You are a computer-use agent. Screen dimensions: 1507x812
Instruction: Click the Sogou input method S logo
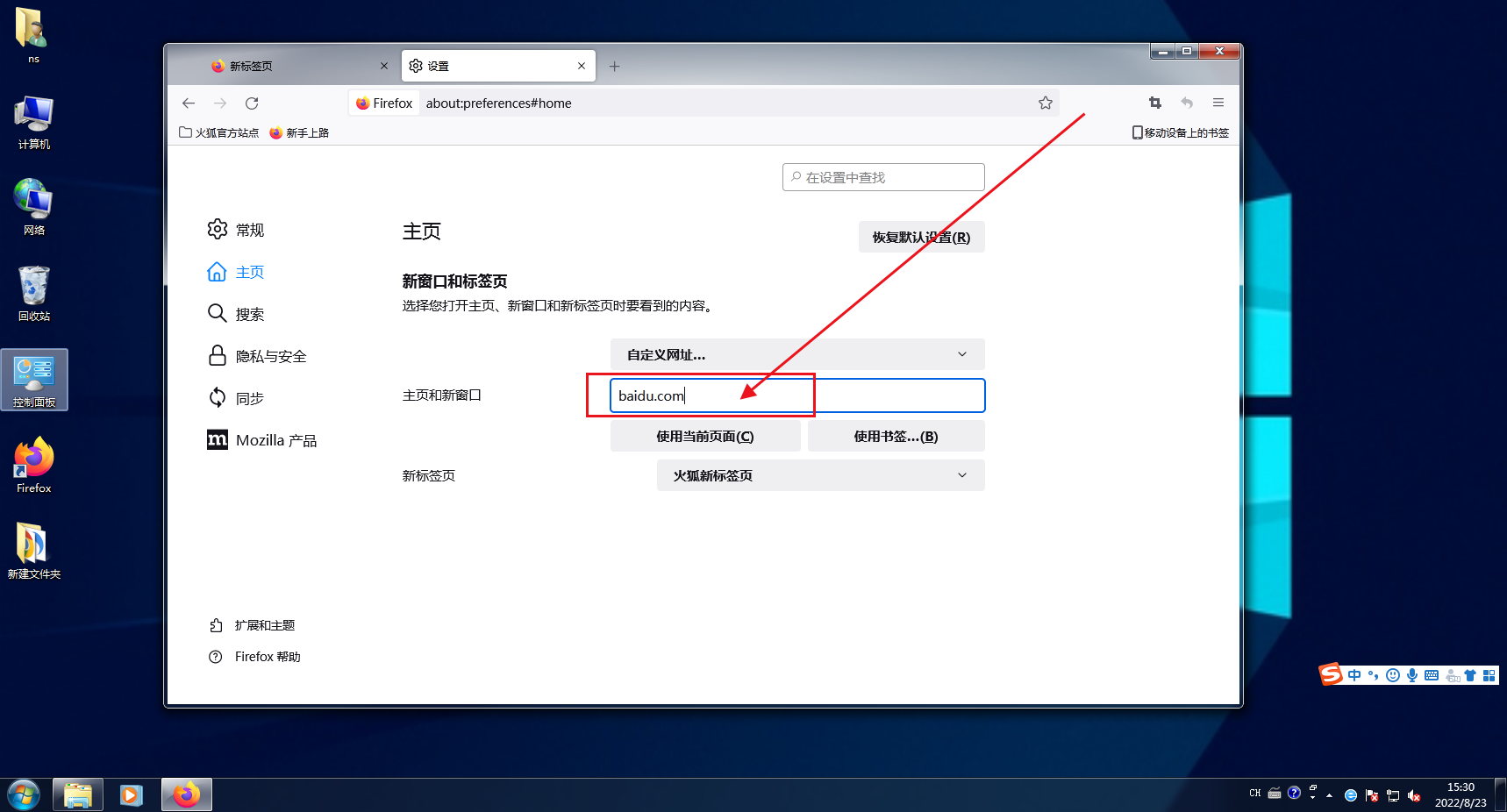click(x=1332, y=673)
